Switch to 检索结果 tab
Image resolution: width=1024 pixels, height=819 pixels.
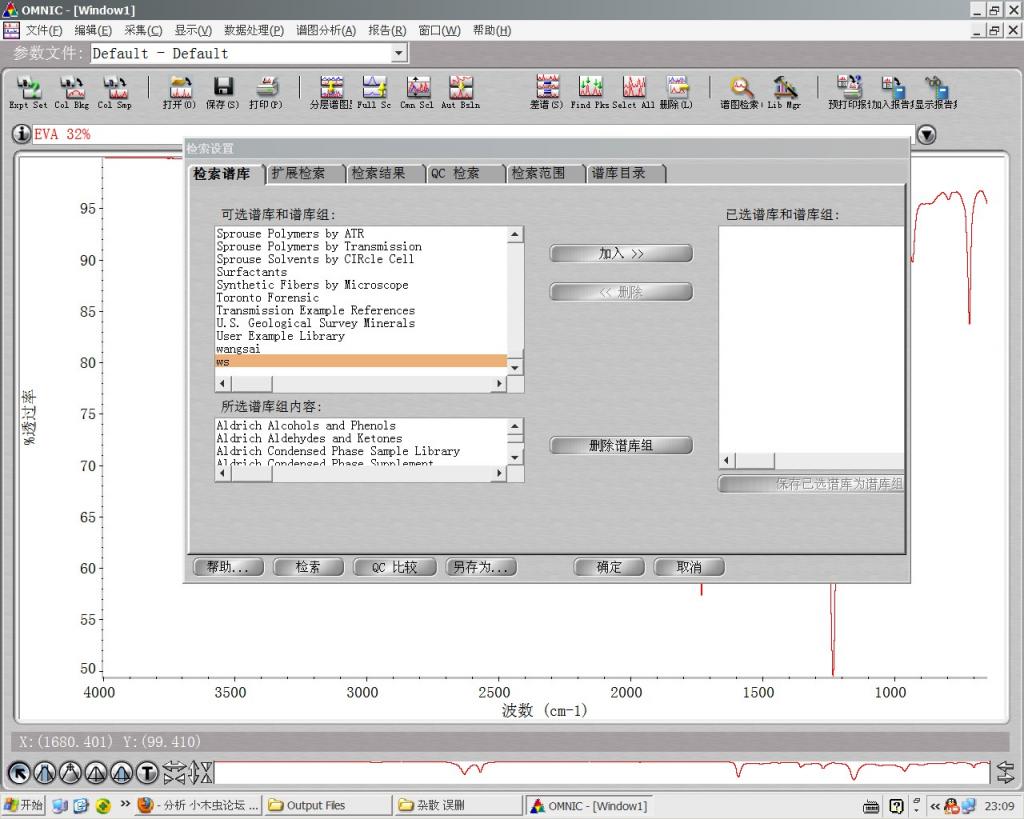click(385, 173)
